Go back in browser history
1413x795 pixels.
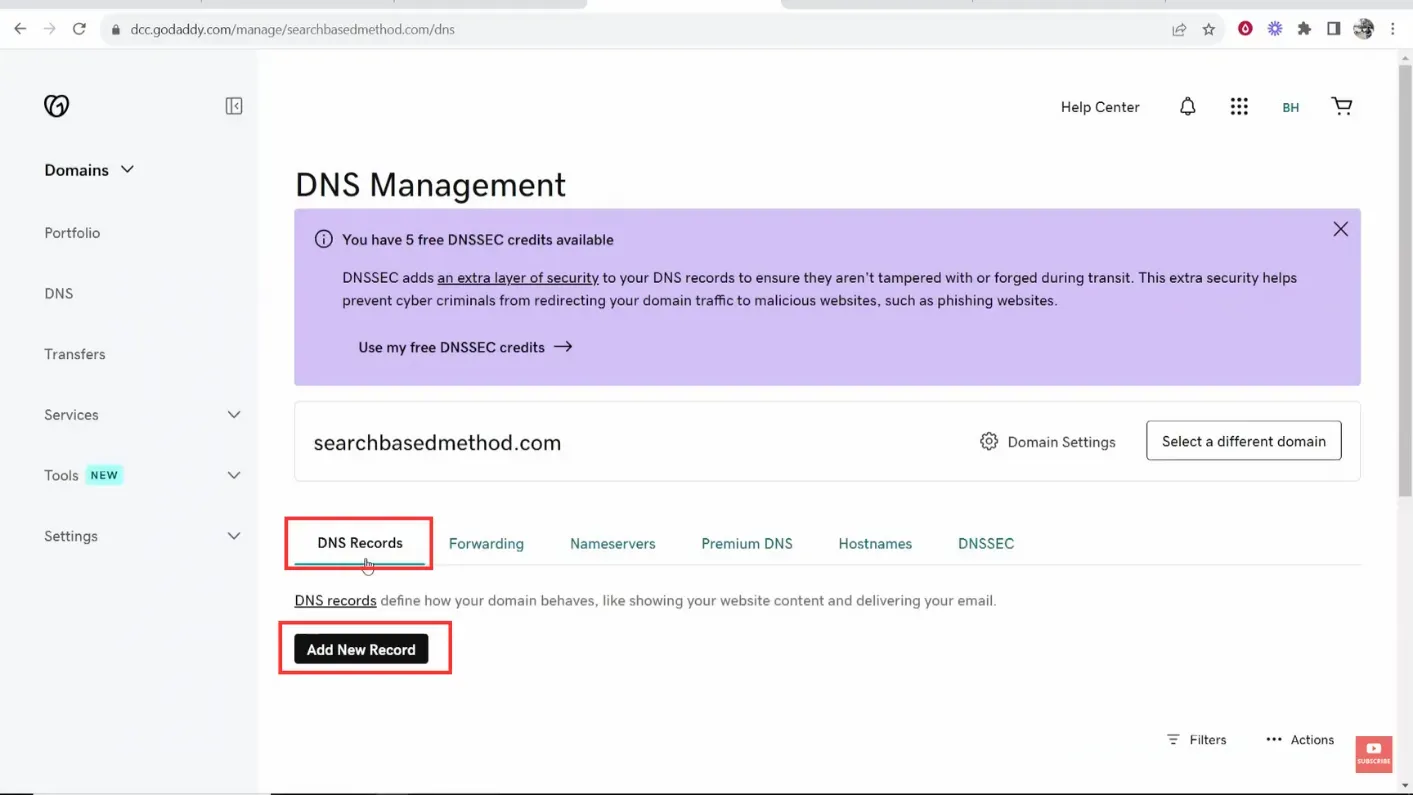point(20,29)
